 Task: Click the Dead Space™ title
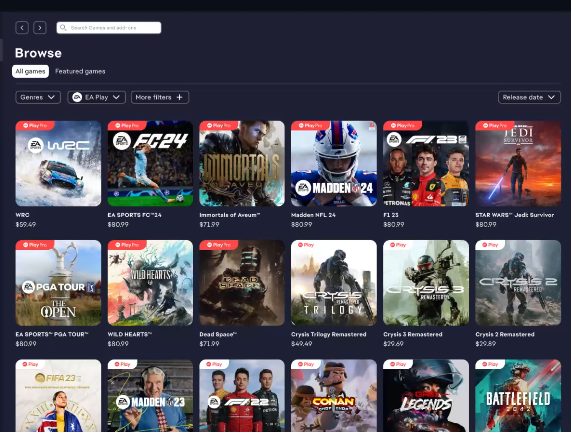(x=218, y=334)
